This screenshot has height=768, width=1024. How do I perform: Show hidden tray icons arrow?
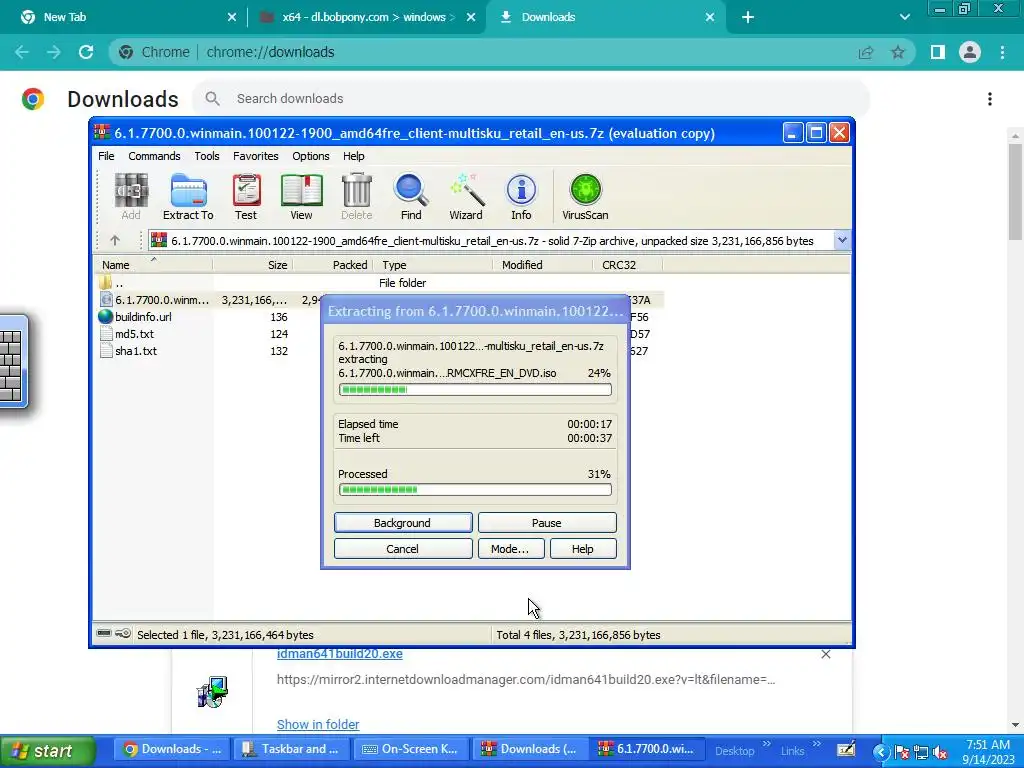pos(881,752)
